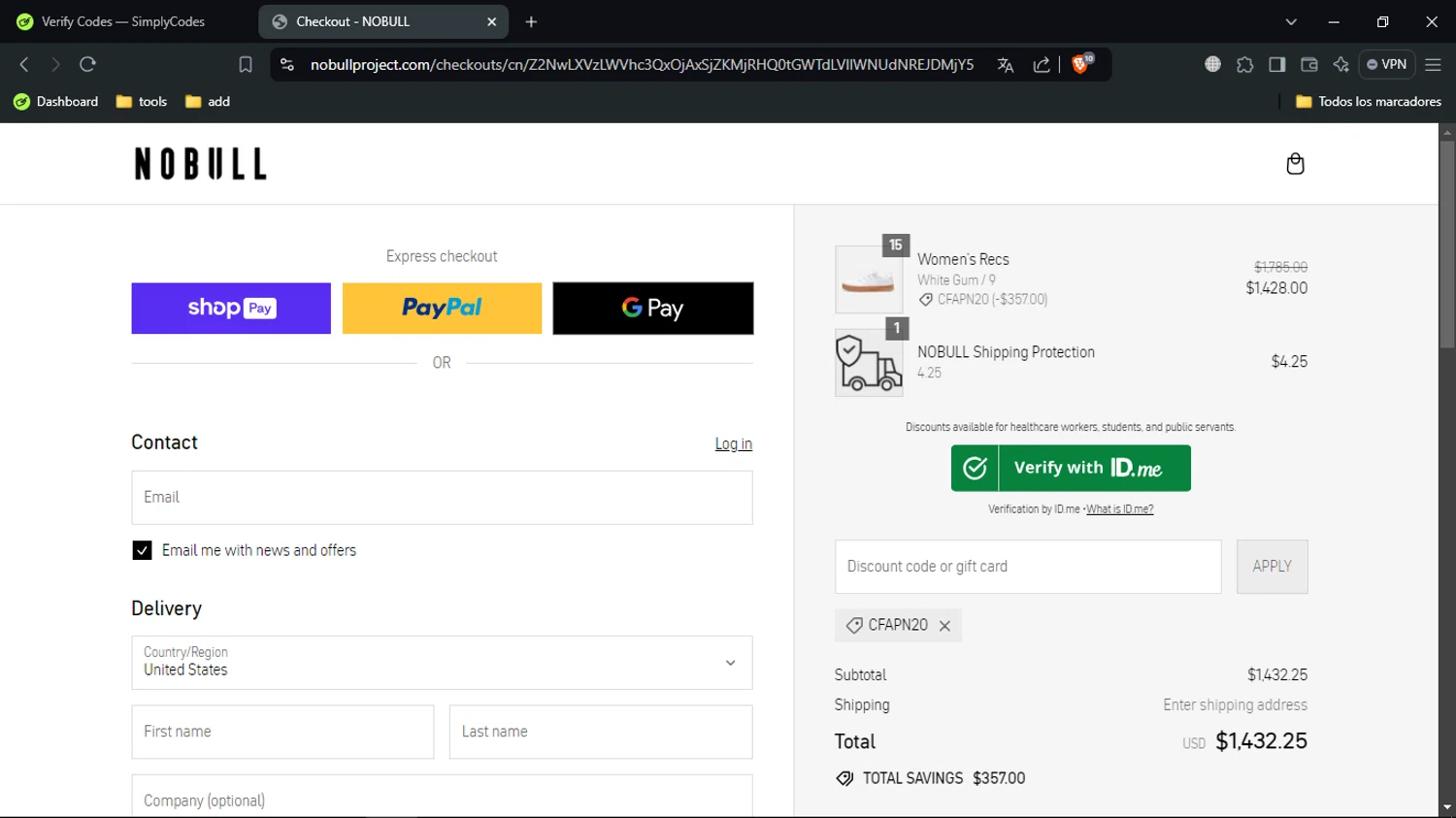Image resolution: width=1456 pixels, height=818 pixels.
Task: Remove the CFAPN20 discount code
Action: pos(944,626)
